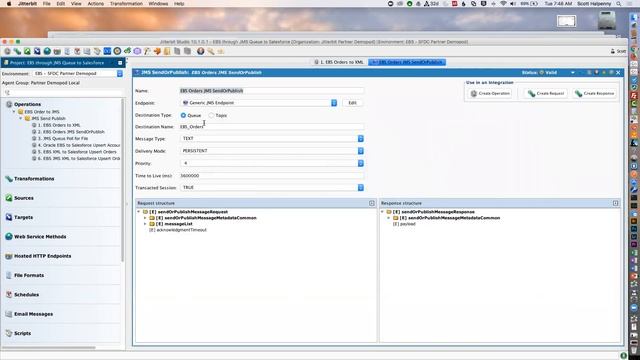The width and height of the screenshot is (640, 360).
Task: Click the gold ring toolbar icon
Action: tap(117, 51)
